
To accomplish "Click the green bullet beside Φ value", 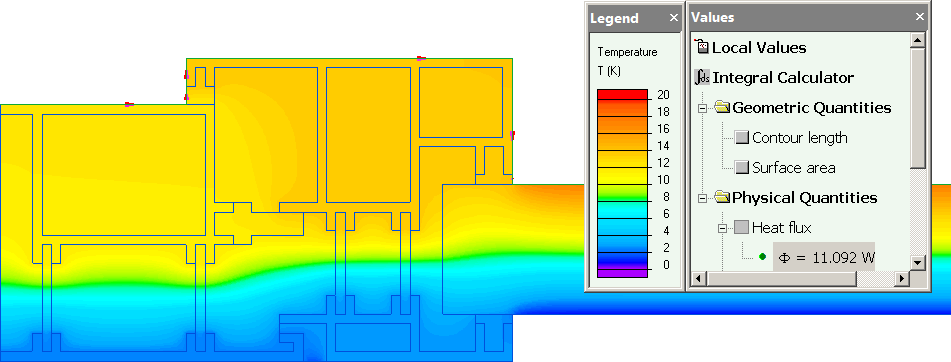I will tap(762, 257).
